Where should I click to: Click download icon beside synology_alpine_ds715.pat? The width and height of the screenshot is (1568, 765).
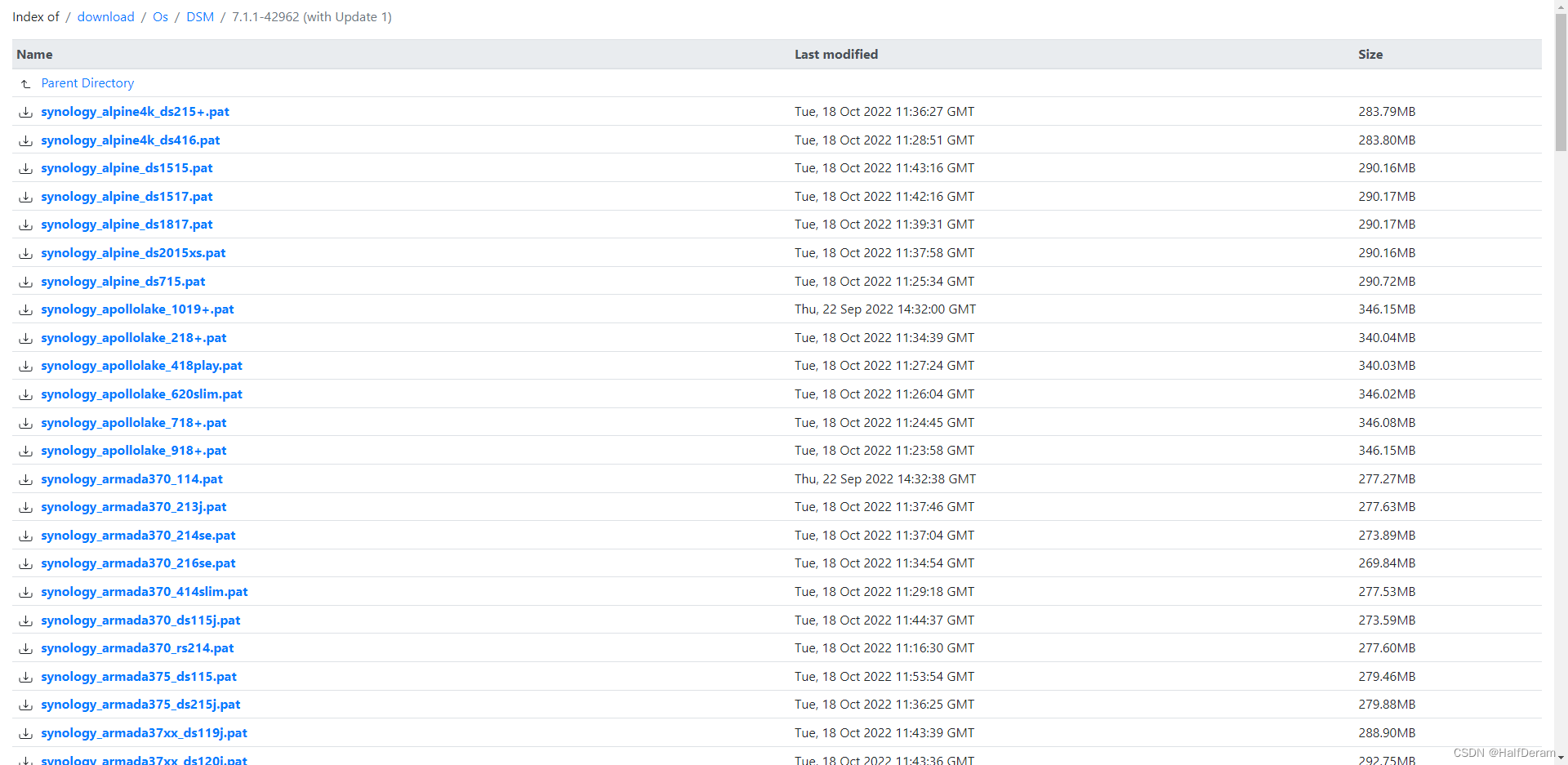click(x=26, y=282)
